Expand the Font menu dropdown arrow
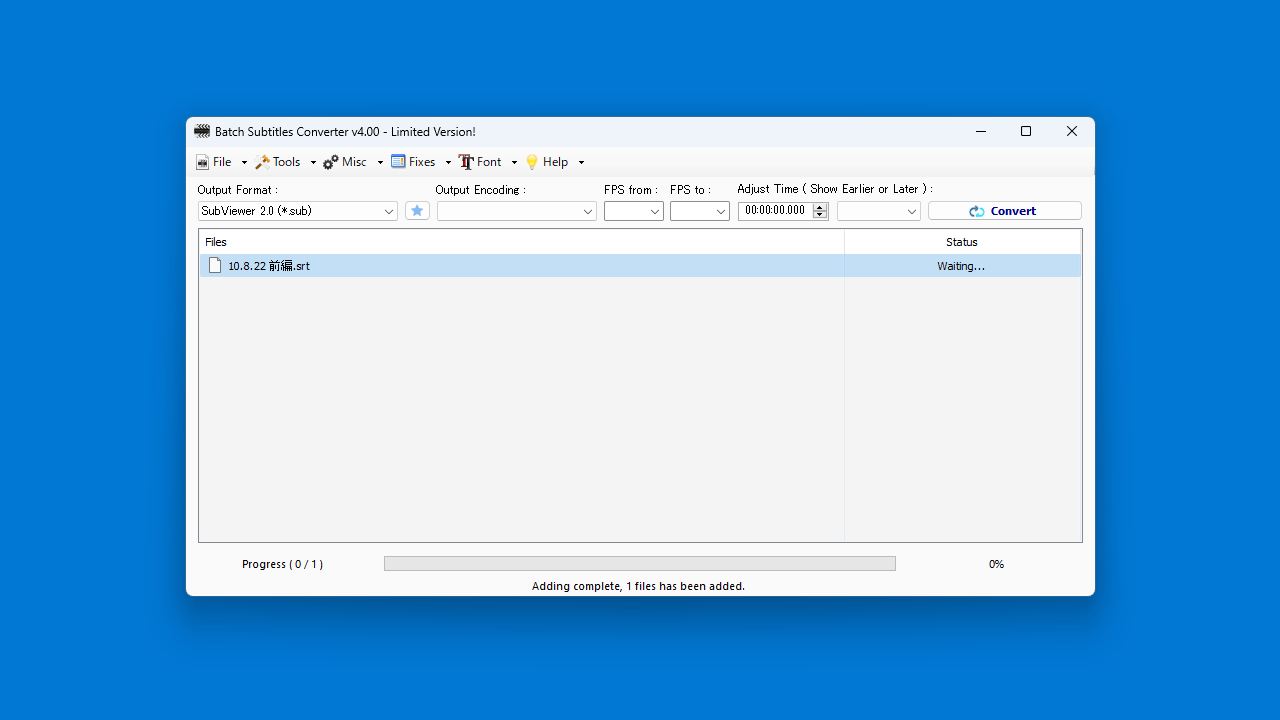 (x=514, y=162)
